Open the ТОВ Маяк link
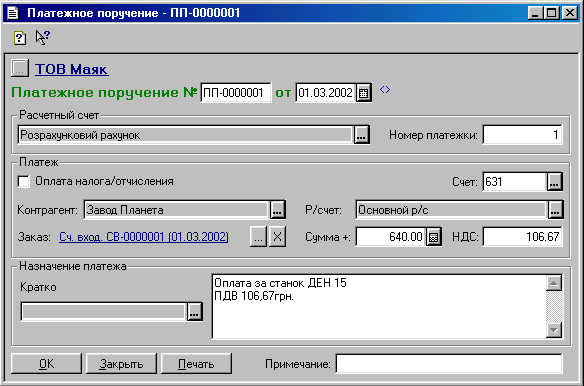Image resolution: width=584 pixels, height=386 pixels. pos(72,69)
